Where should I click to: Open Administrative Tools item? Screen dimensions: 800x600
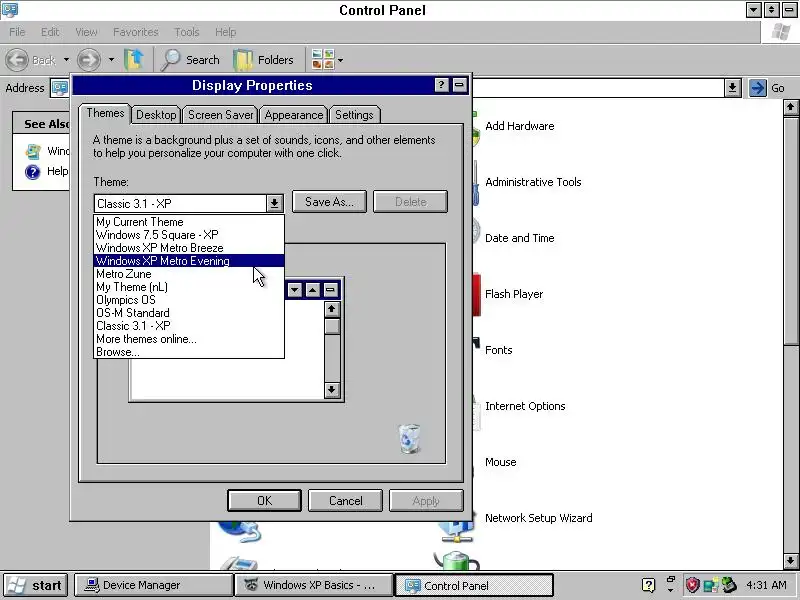click(533, 182)
